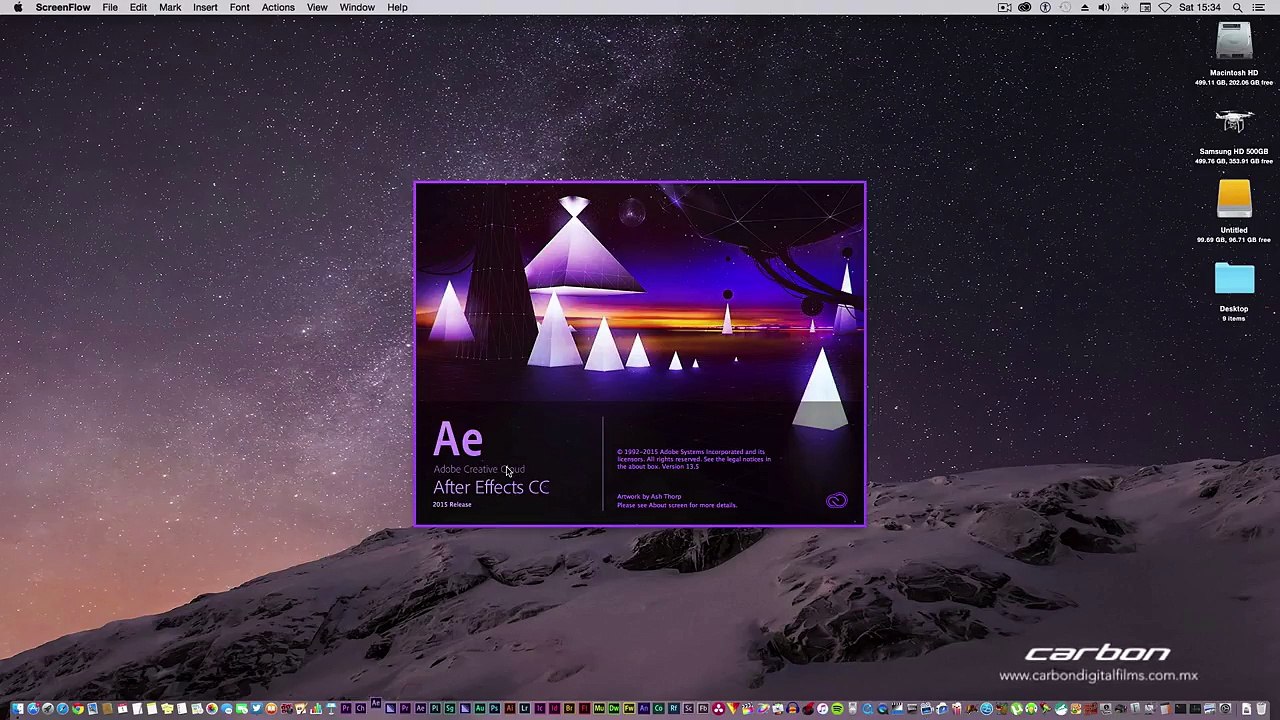1280x720 pixels.
Task: Open the Apple menu
Action: 17,7
